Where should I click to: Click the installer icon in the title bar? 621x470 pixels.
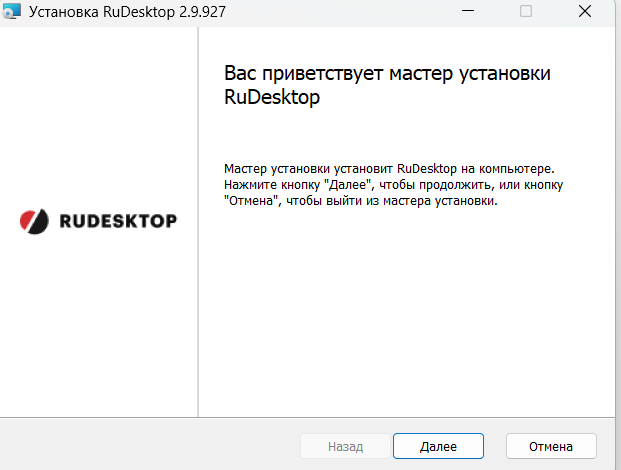click(12, 11)
